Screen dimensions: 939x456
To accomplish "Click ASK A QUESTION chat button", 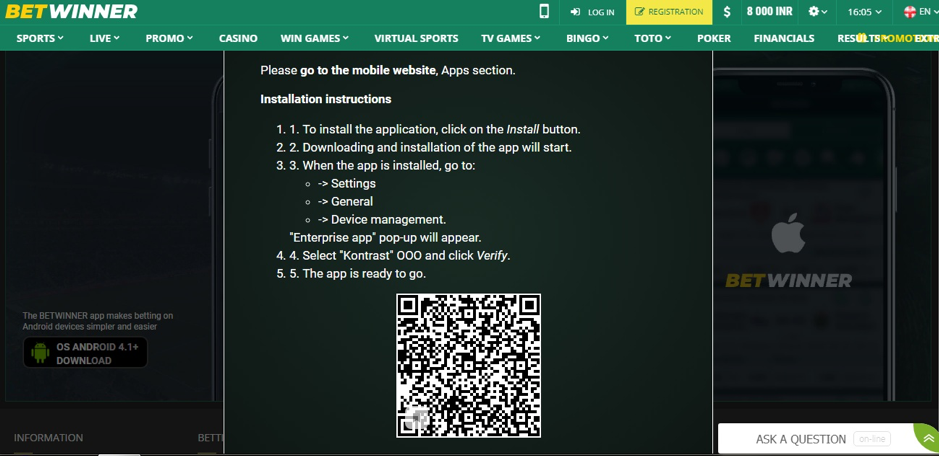I will 801,439.
